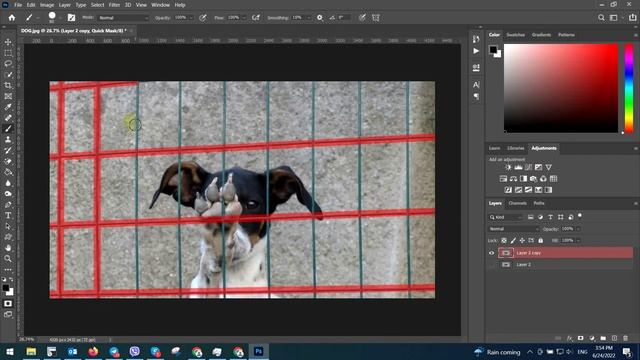Toggle Quick Mask mode in toolbox
Viewport: 640px width, 360px height.
click(x=8, y=304)
